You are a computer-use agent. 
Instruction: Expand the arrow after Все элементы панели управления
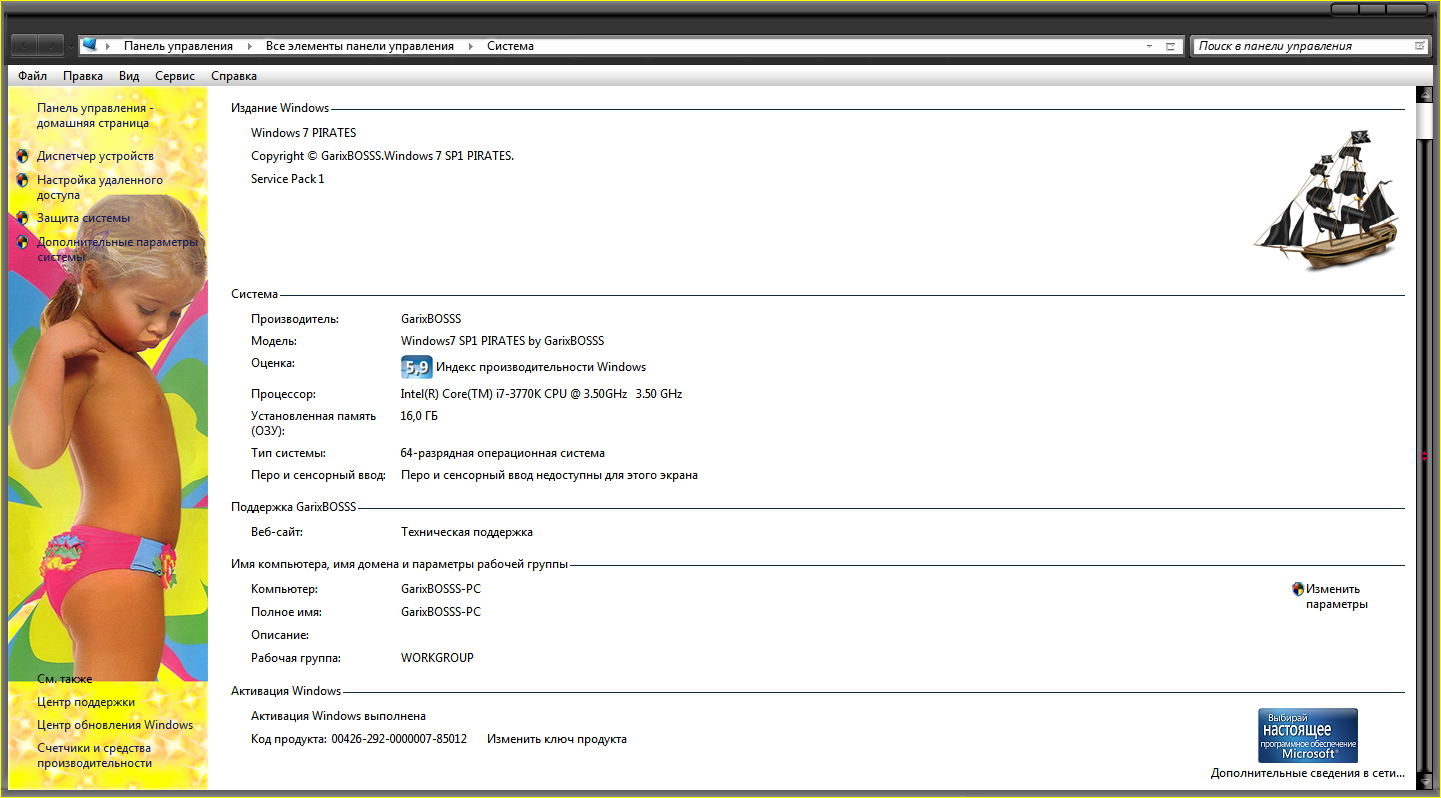[x=470, y=46]
